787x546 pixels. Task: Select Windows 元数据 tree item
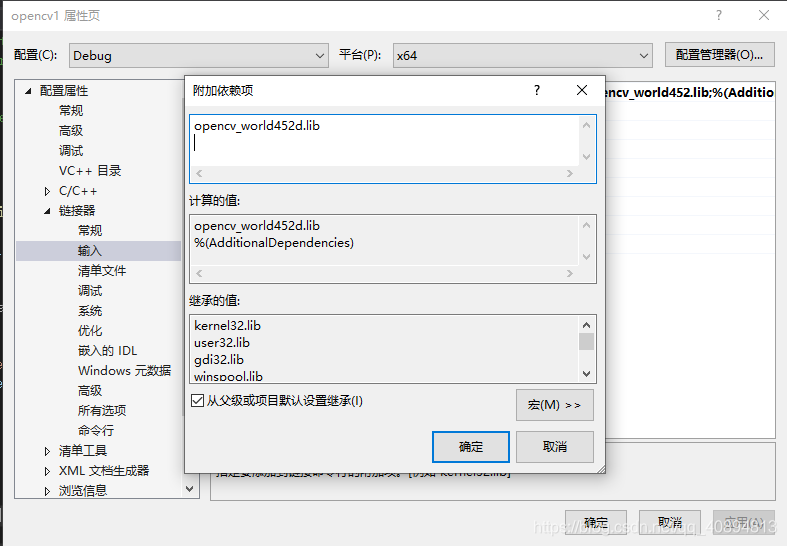[x=124, y=371]
